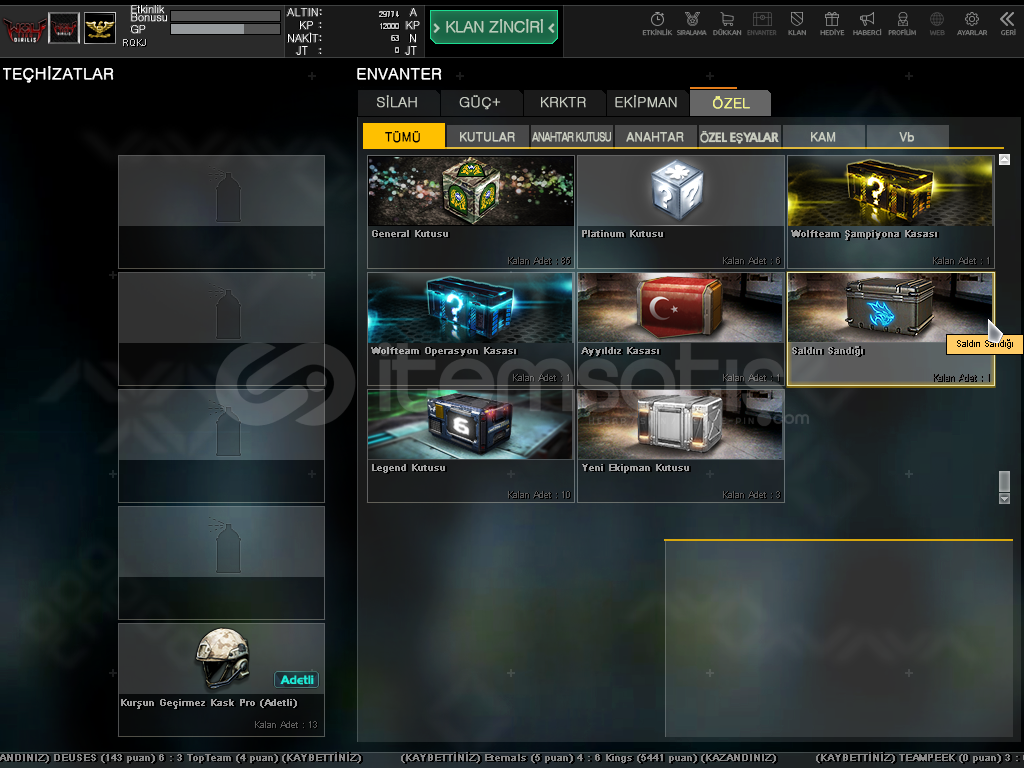
Task: Select the General Kutusu item
Action: (471, 212)
